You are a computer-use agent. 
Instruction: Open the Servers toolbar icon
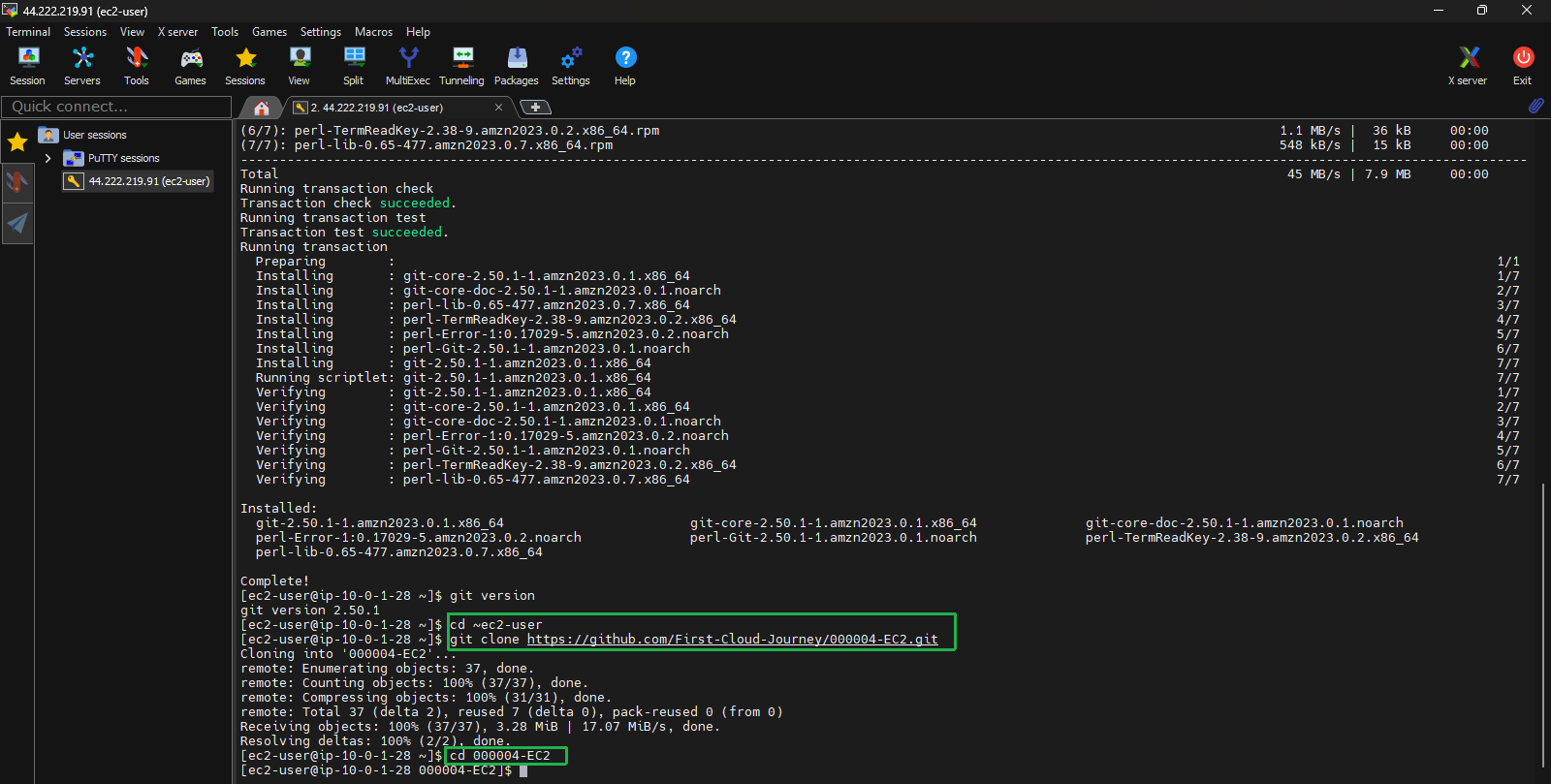[82, 66]
